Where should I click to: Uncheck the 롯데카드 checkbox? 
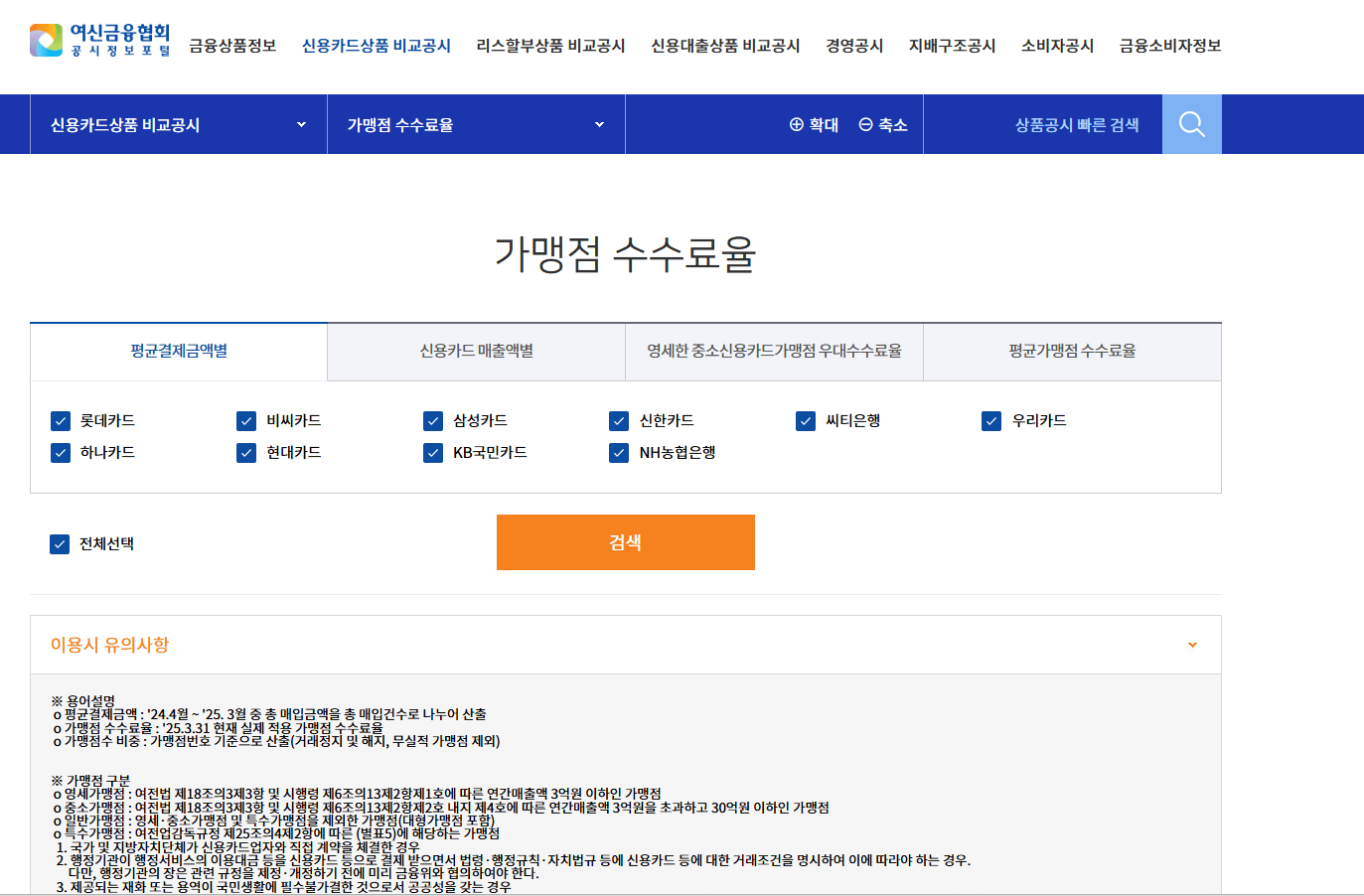61,421
